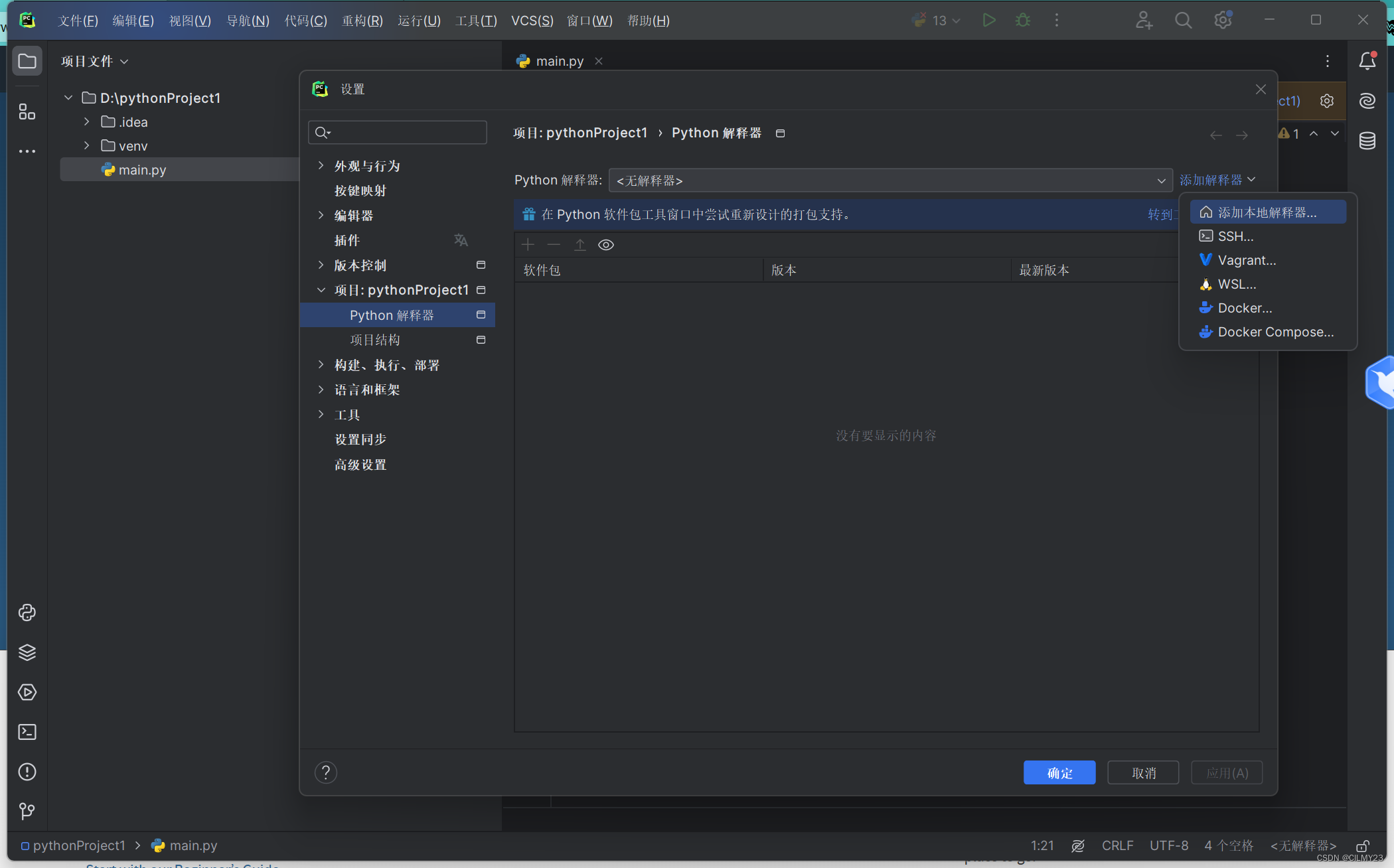
Task: Open Python Packages layers icon
Action: coord(27,652)
